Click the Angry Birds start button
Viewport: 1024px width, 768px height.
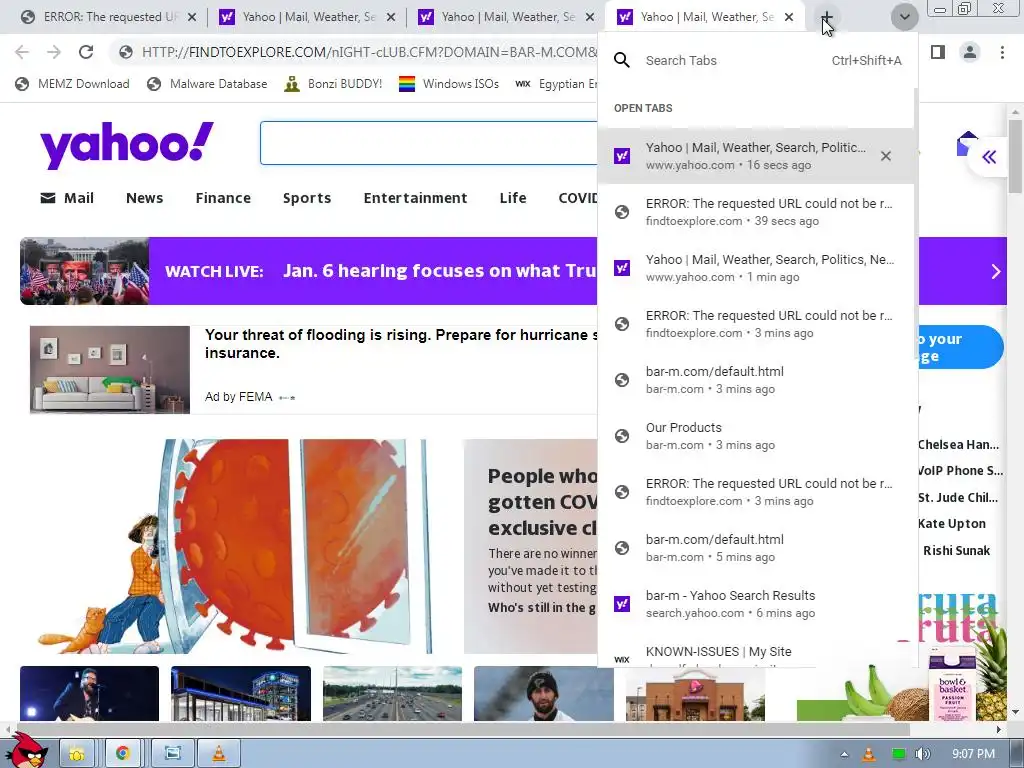(x=27, y=750)
